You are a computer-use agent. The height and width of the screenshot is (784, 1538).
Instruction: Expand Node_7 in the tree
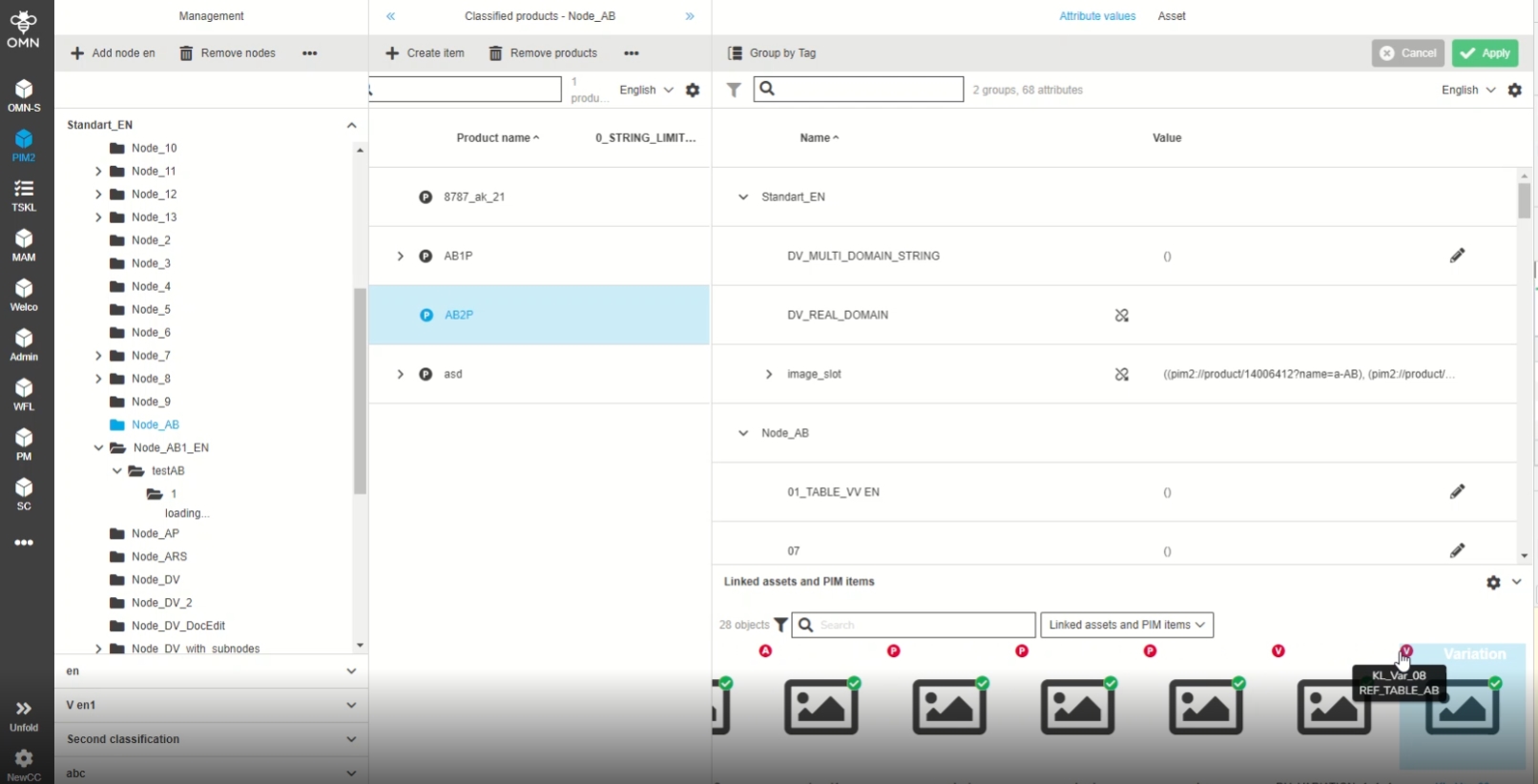tap(98, 356)
